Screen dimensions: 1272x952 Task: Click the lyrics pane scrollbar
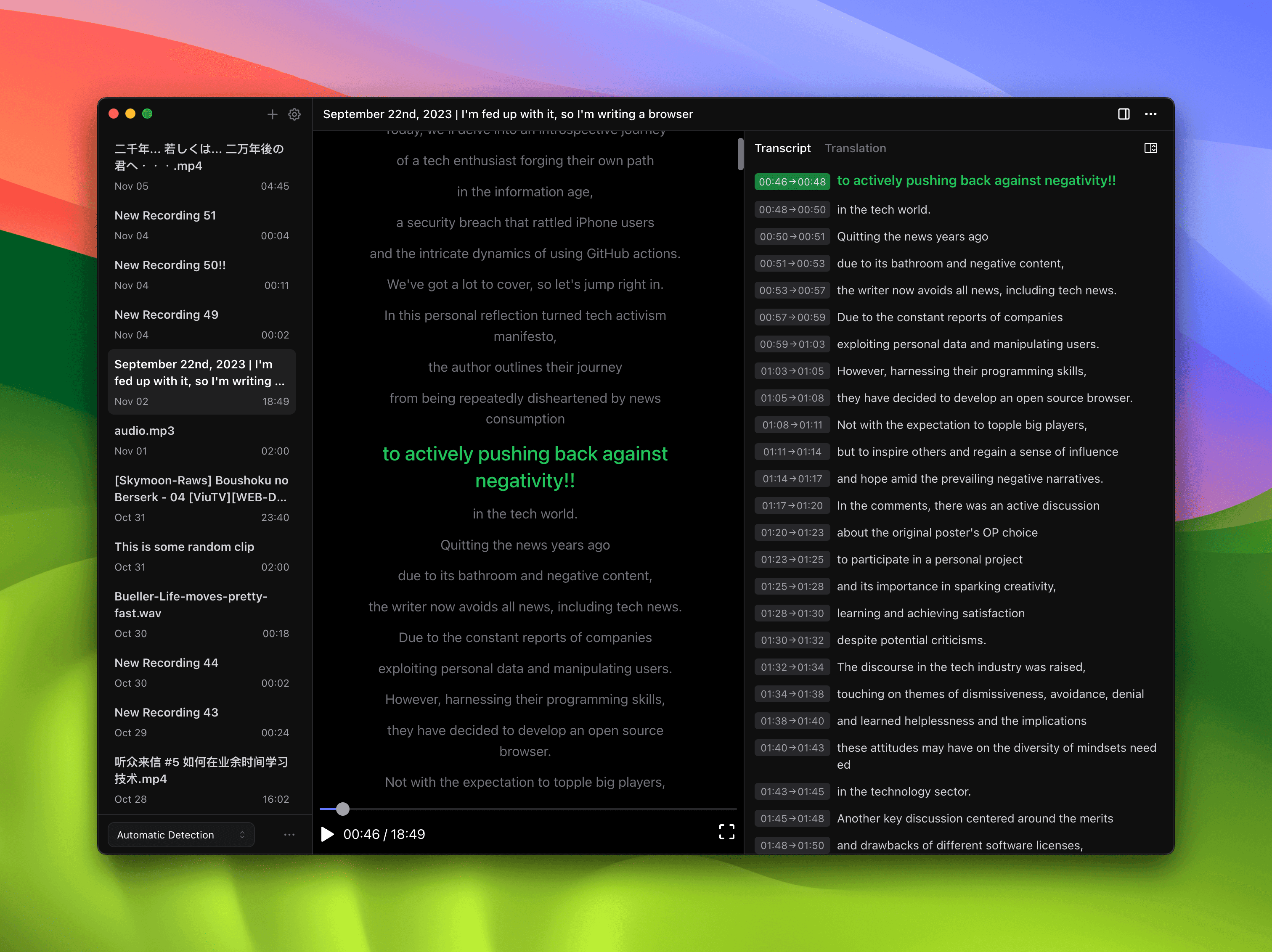coord(740,154)
